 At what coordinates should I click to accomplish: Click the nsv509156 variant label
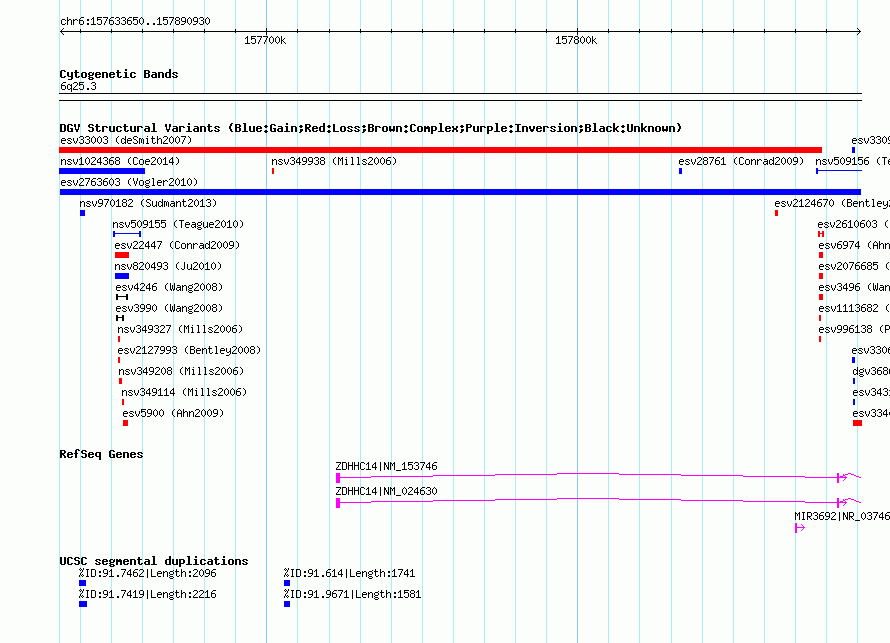(x=852, y=161)
